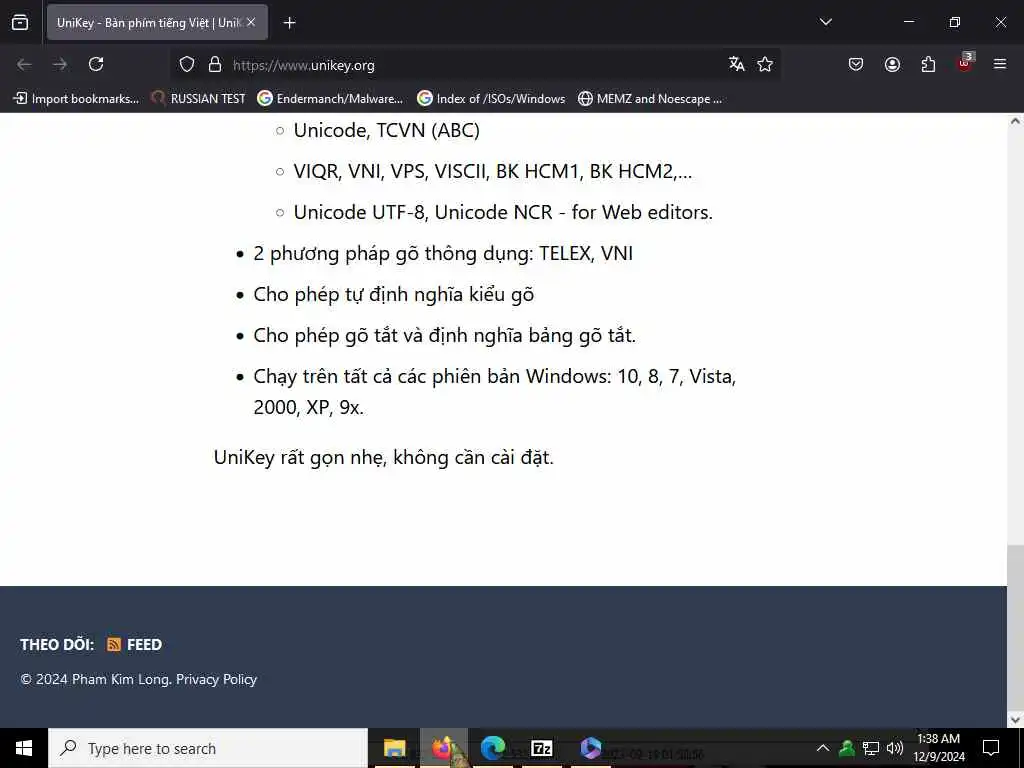Click line 'Cho phép tự định nghĩa kiểu gõ'
The width and height of the screenshot is (1024, 768).
tap(394, 295)
